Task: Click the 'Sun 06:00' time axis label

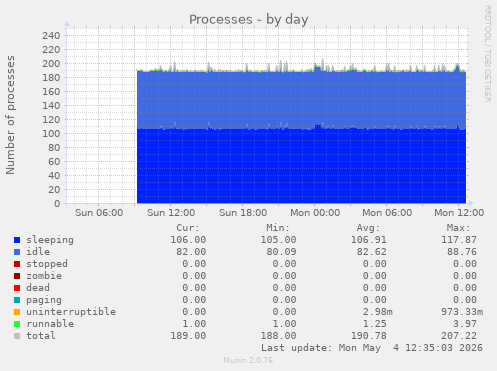Action: 99,213
